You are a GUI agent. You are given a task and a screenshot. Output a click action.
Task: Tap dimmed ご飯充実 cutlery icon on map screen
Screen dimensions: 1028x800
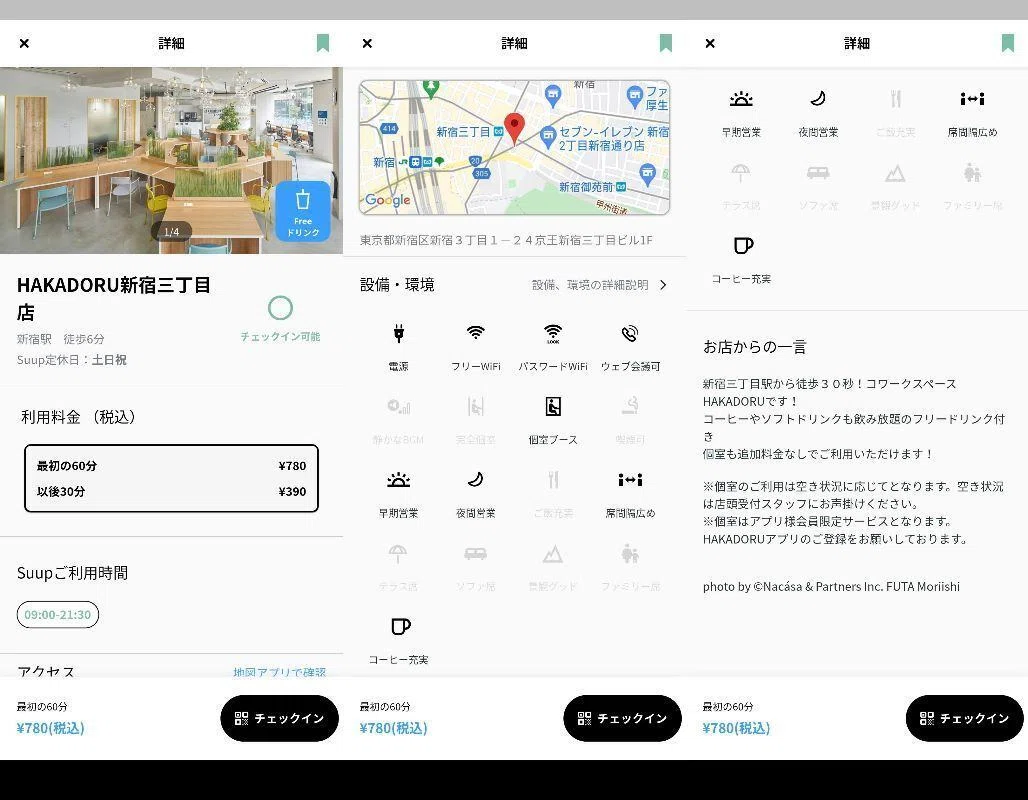(x=553, y=480)
